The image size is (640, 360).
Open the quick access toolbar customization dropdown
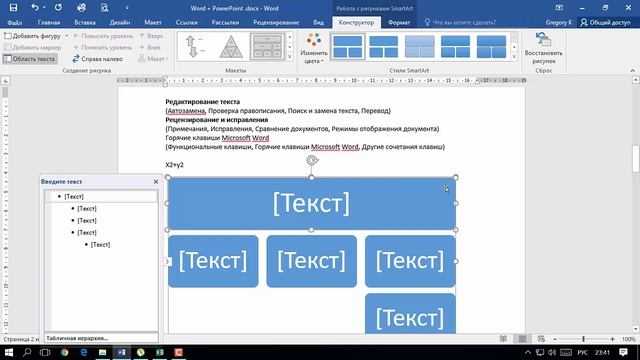coord(127,8)
